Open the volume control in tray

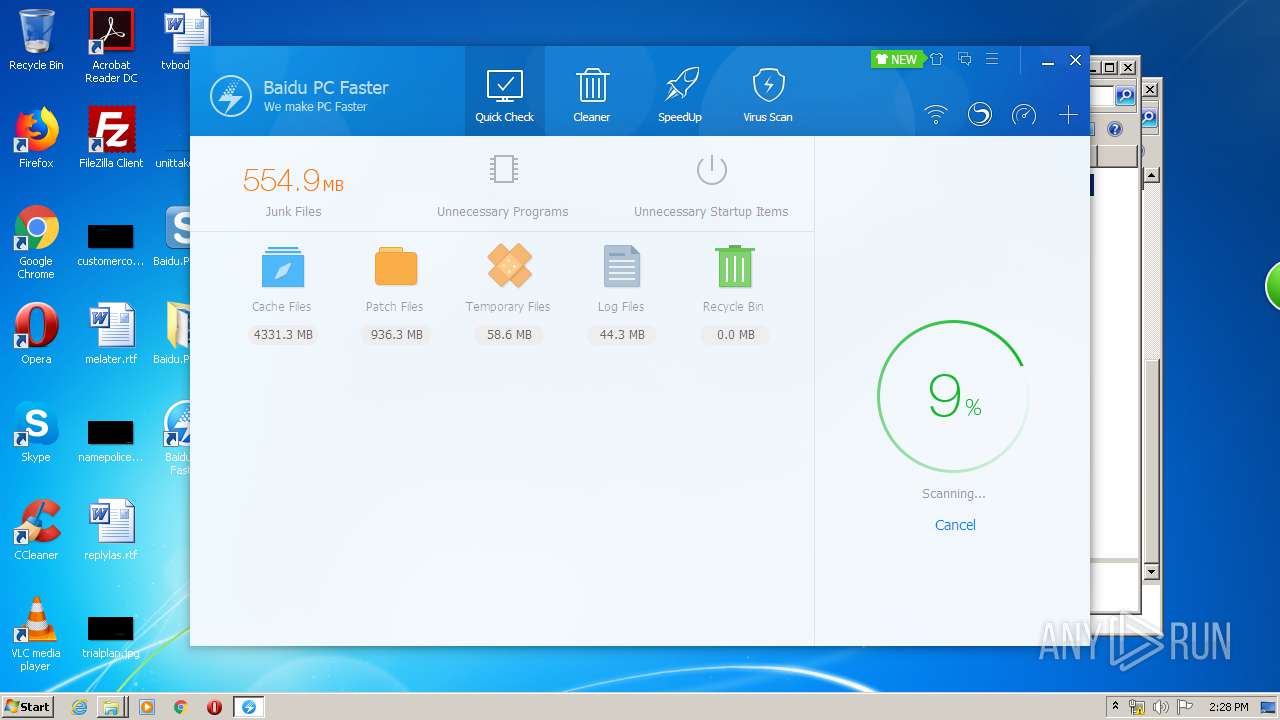1161,708
